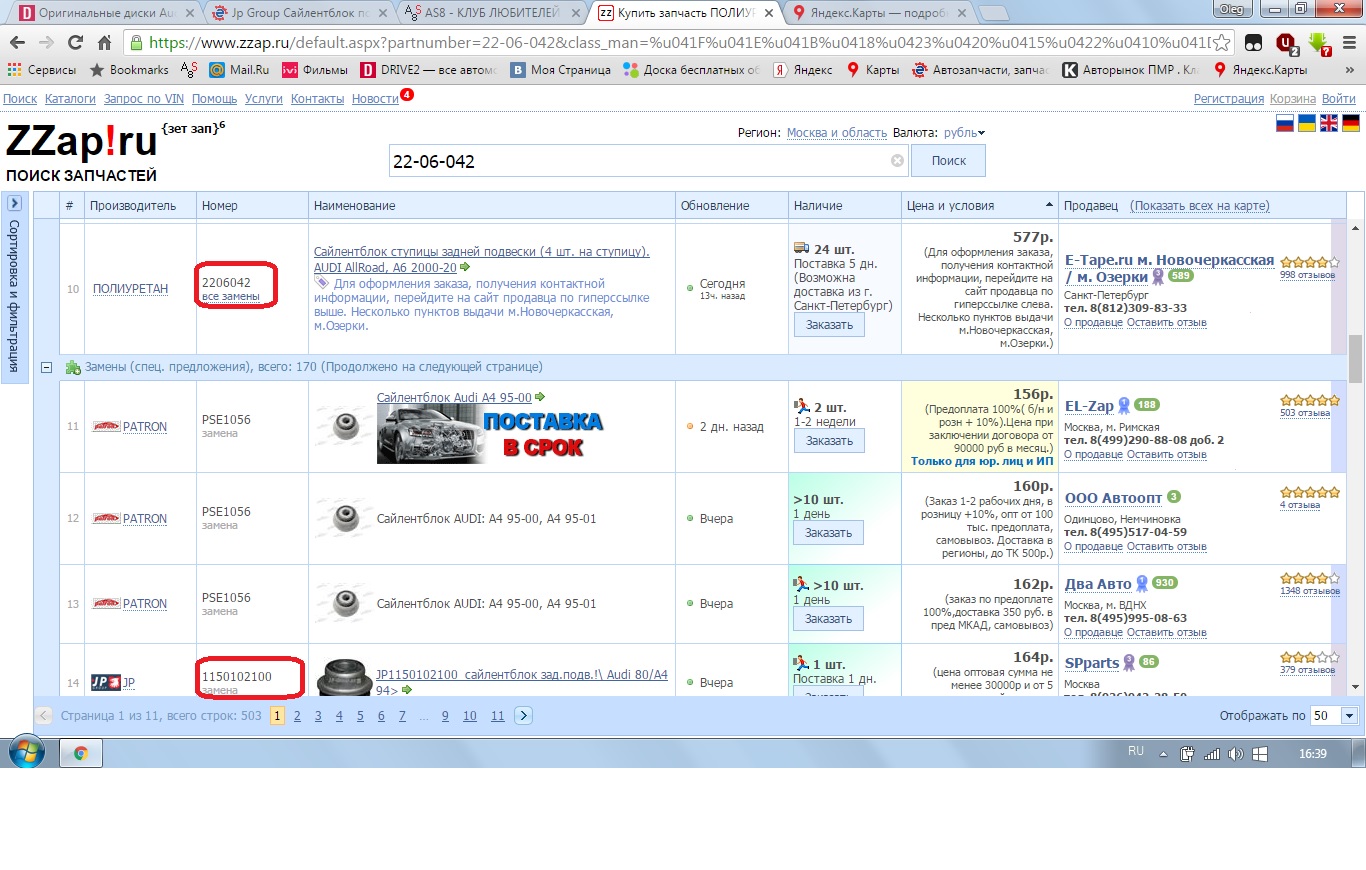This screenshot has width=1366, height=870.
Task: Expand the Сортировка и фильтрация side panel
Action: pos(14,203)
